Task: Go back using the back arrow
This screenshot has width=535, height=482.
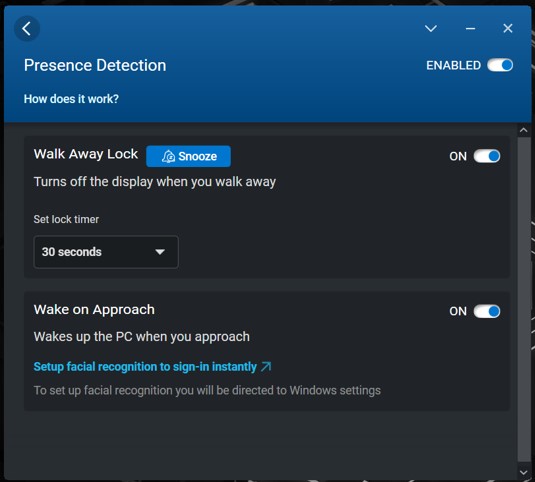Action: 27,28
